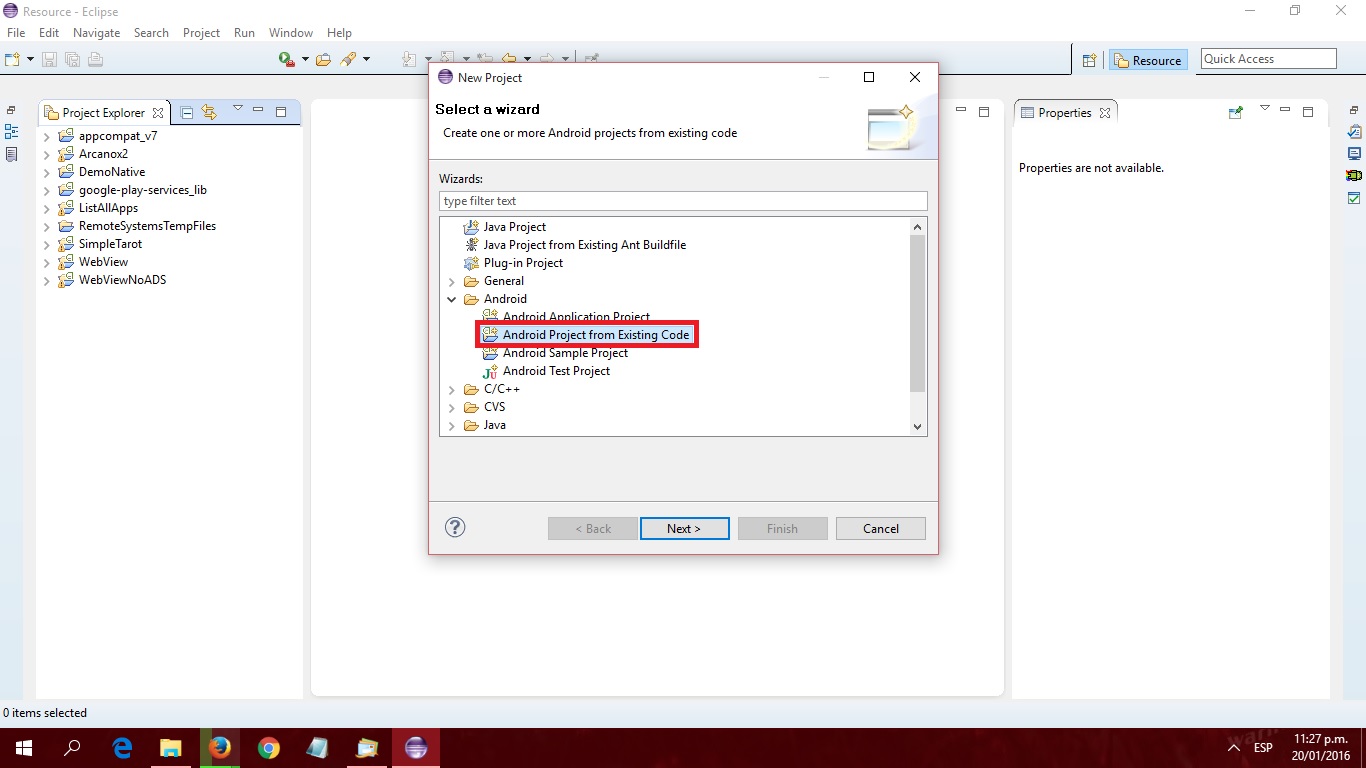
Task: Click the Open Perspective icon
Action: point(1090,60)
